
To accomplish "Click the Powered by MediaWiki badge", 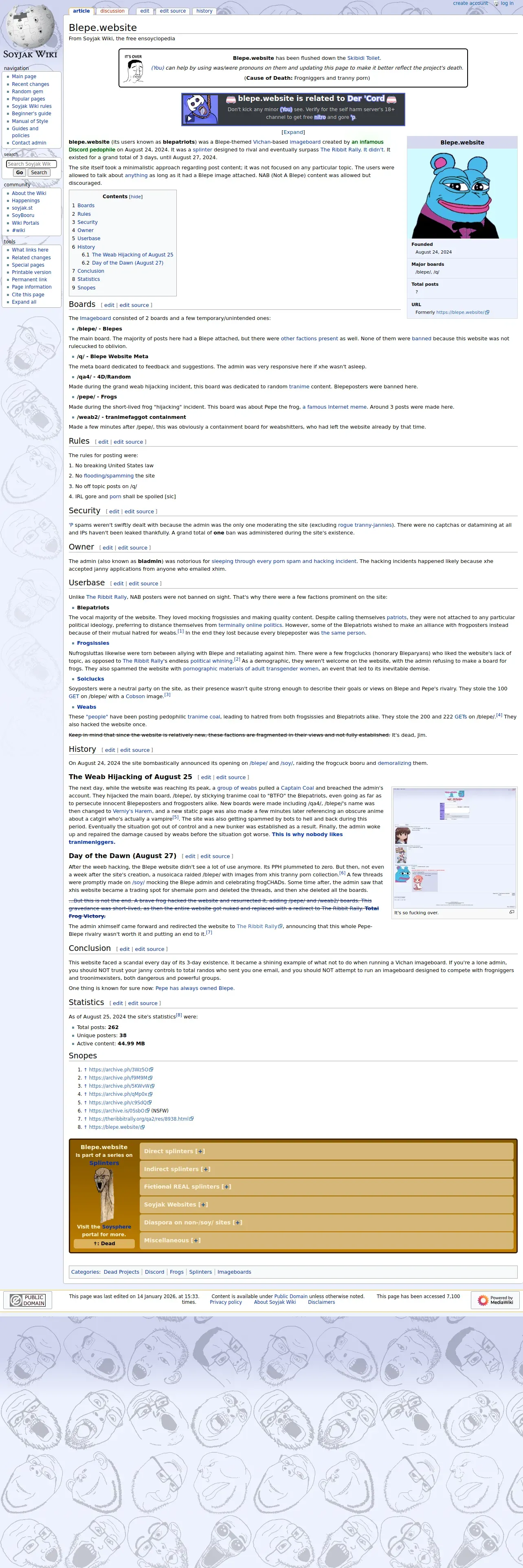I will [494, 1300].
